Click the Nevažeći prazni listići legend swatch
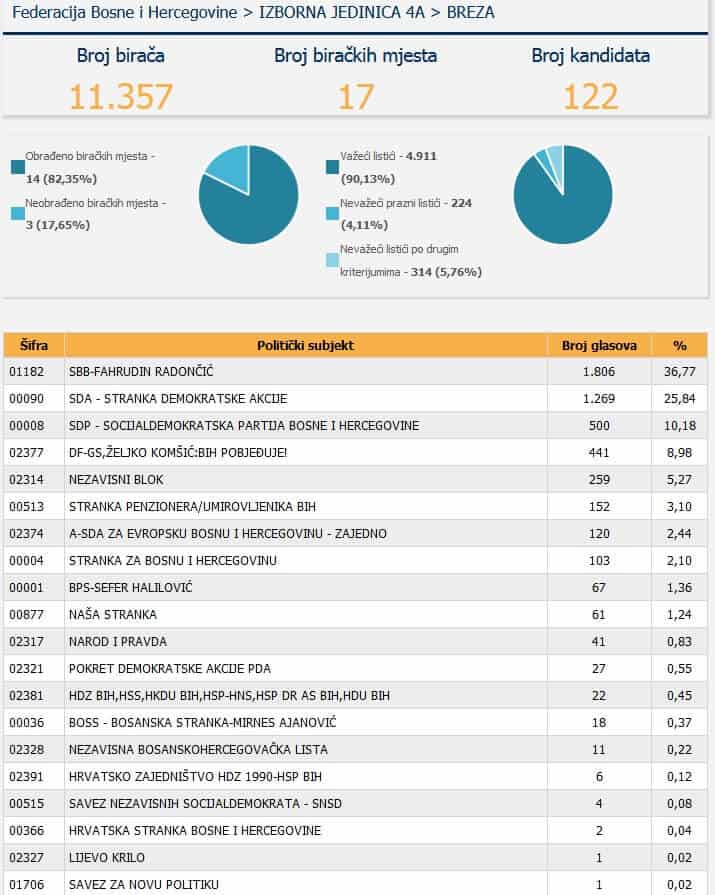Image resolution: width=715 pixels, height=895 pixels. pos(332,213)
